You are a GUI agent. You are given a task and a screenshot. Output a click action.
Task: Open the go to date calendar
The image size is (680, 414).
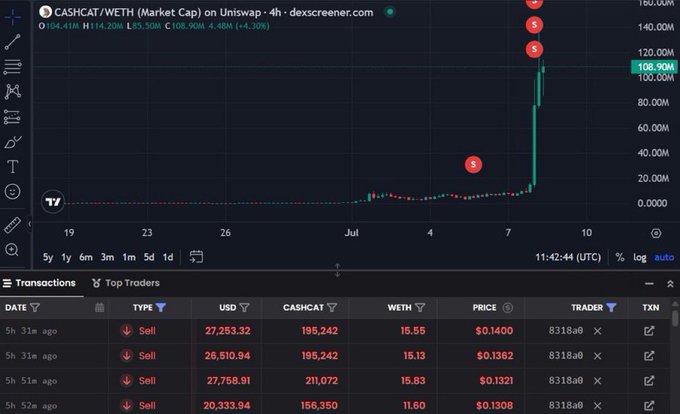pos(196,257)
